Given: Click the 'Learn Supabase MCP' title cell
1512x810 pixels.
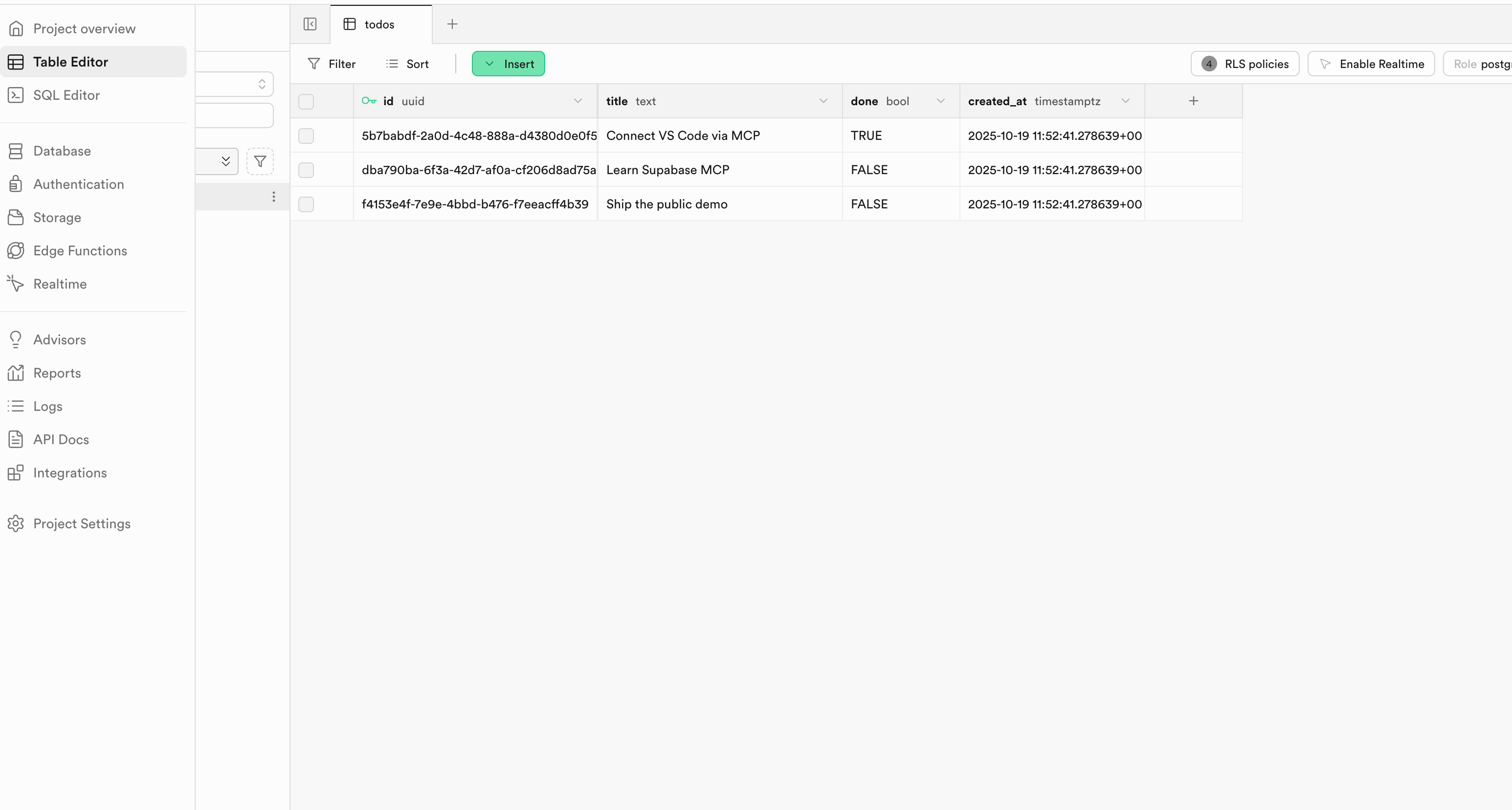Looking at the screenshot, I should 667,170.
